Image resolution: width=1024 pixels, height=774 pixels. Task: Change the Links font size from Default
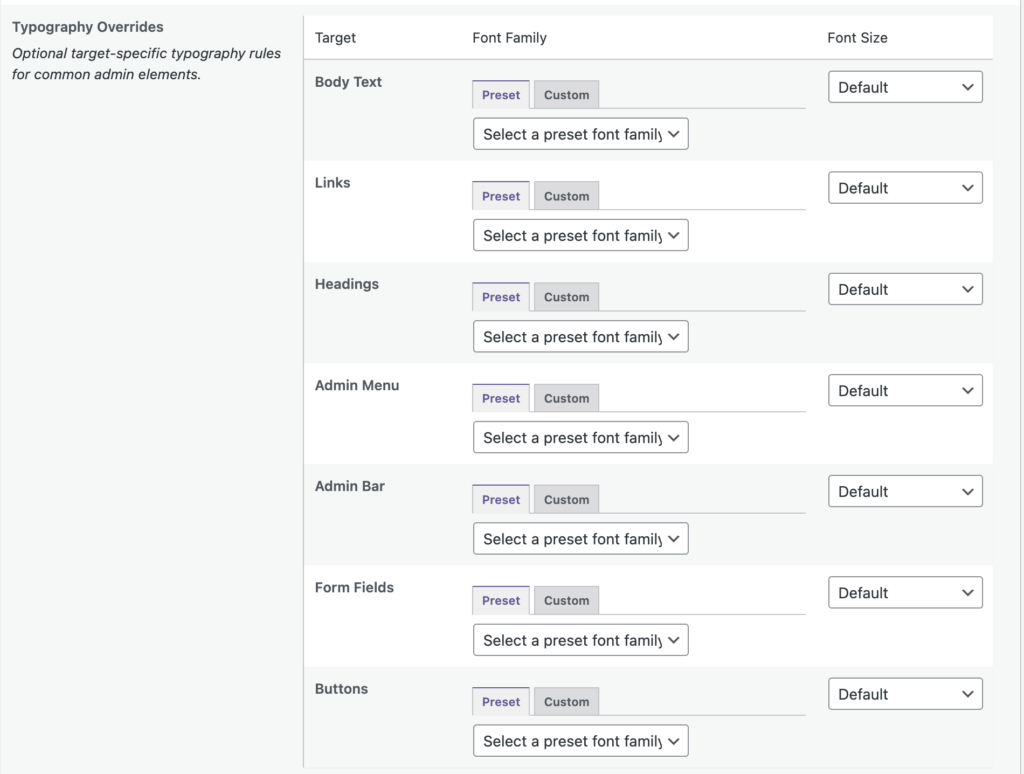coord(905,188)
